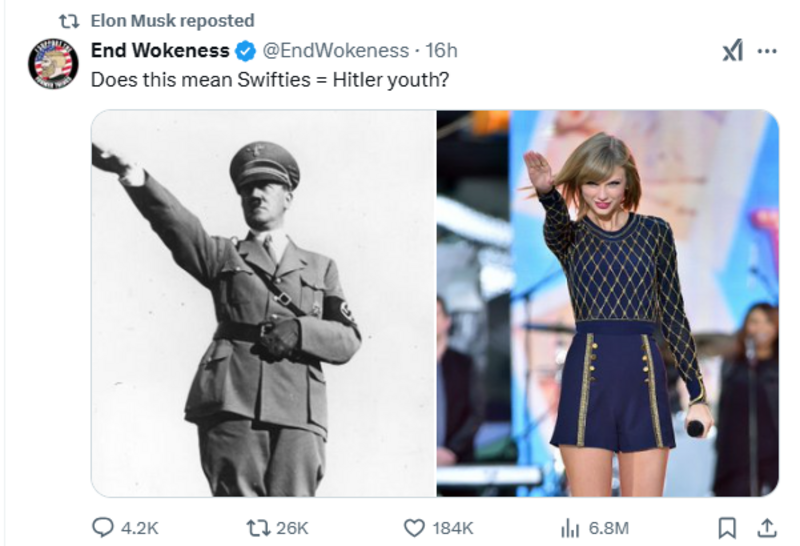Click the End Wokeness profile avatar
800x546 pixels.
tap(52, 64)
